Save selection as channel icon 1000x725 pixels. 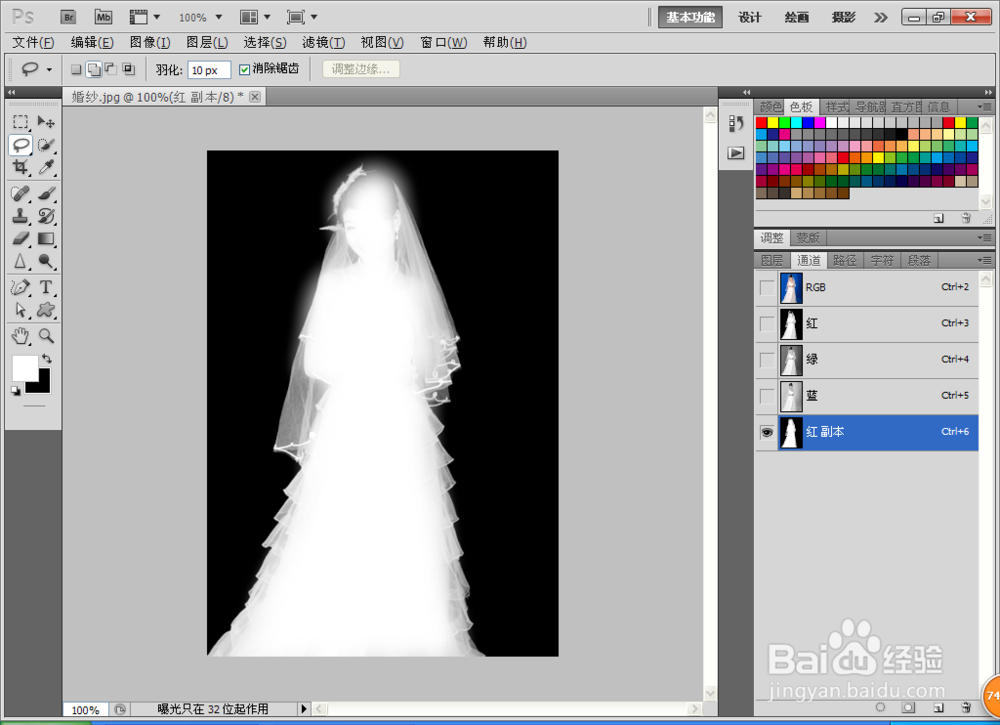pos(908,707)
